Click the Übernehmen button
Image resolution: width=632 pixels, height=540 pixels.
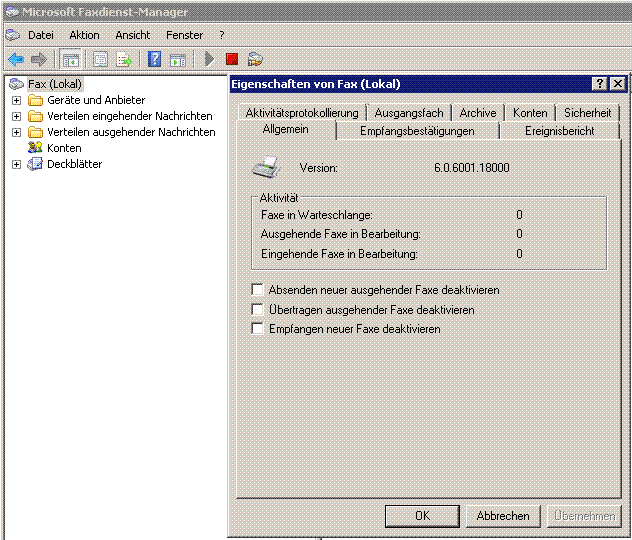pyautogui.click(x=584, y=516)
